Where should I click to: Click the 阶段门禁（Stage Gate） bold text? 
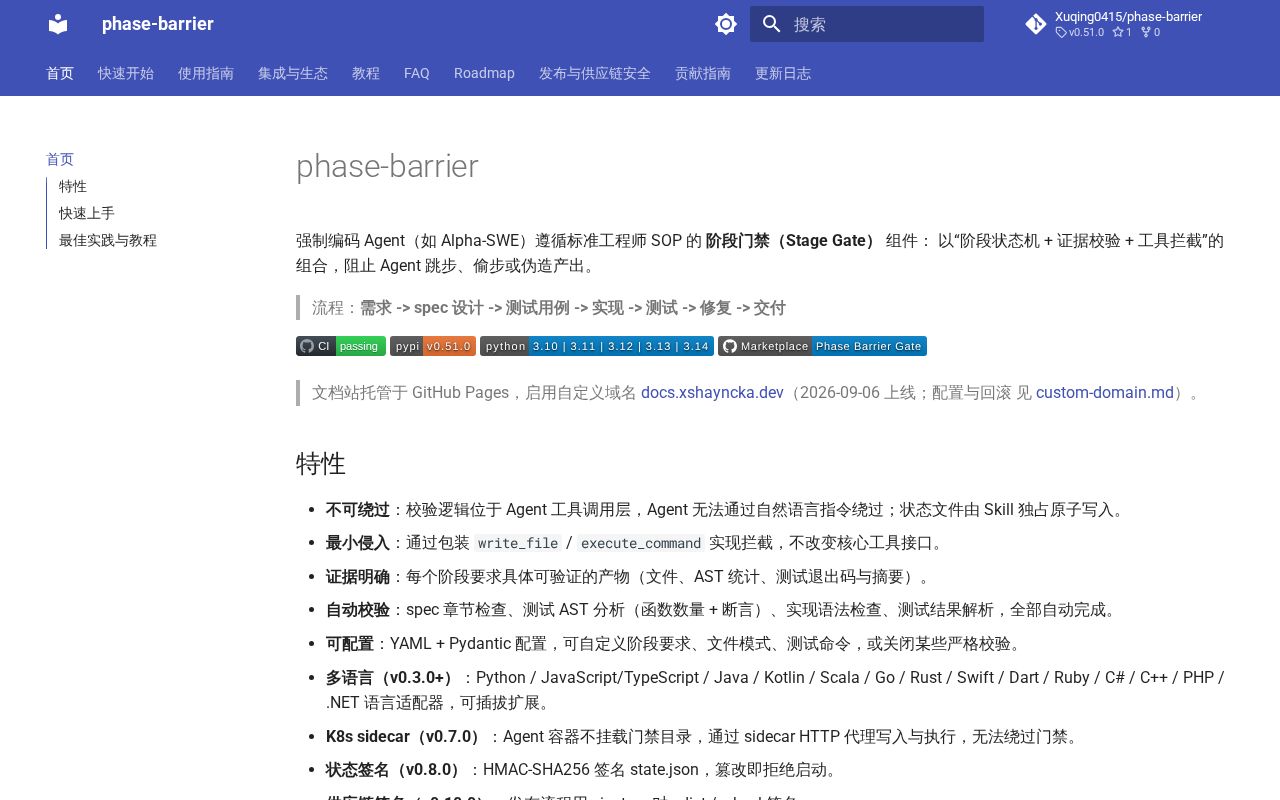pos(793,240)
